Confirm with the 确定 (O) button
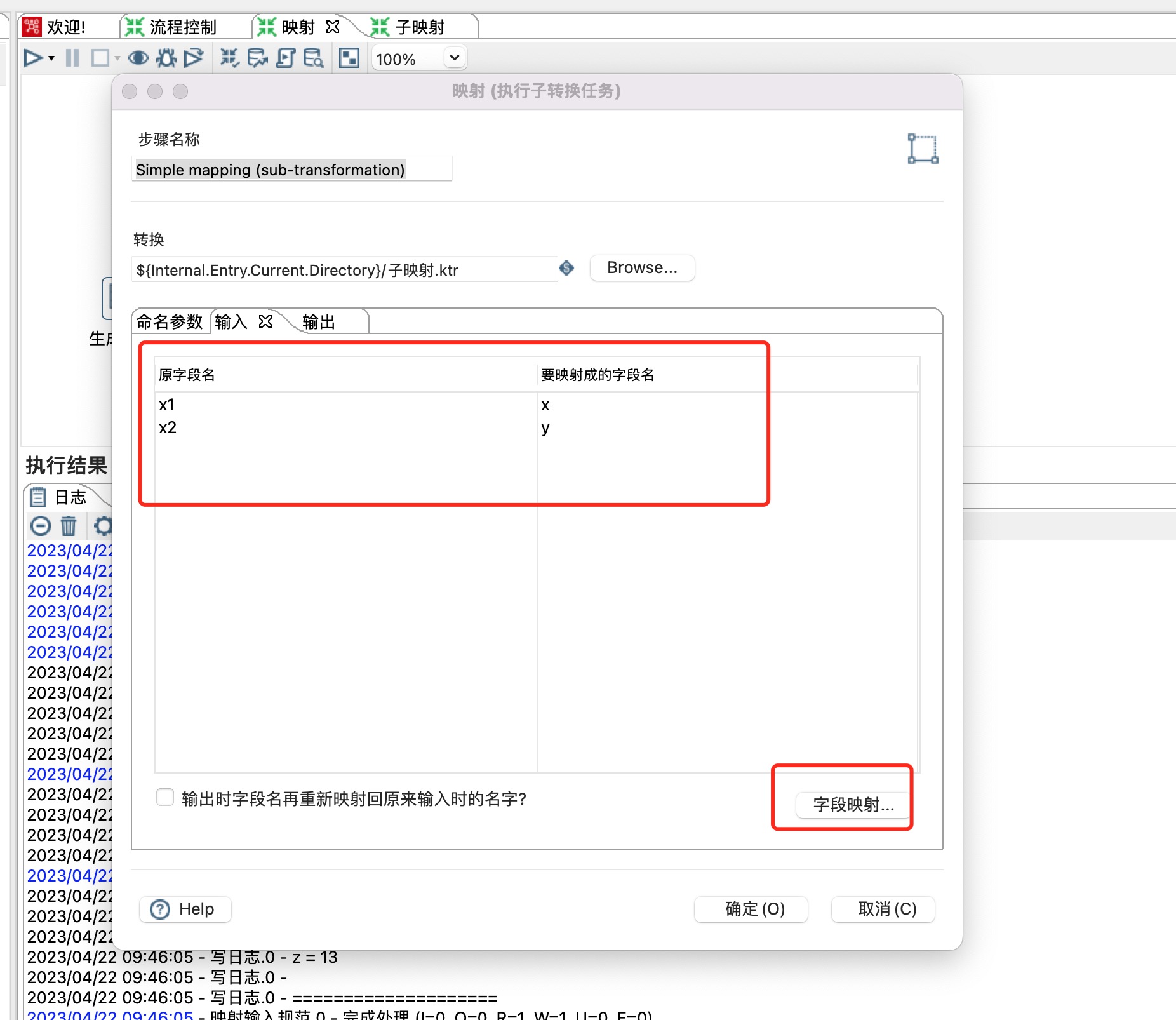 click(x=754, y=909)
